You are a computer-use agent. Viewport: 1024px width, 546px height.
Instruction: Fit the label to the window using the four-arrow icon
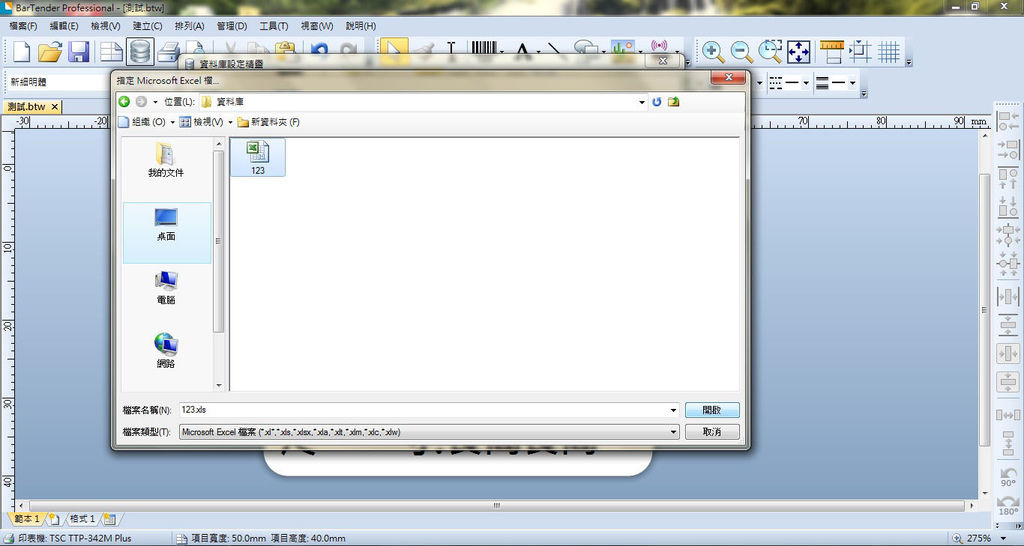coord(799,52)
